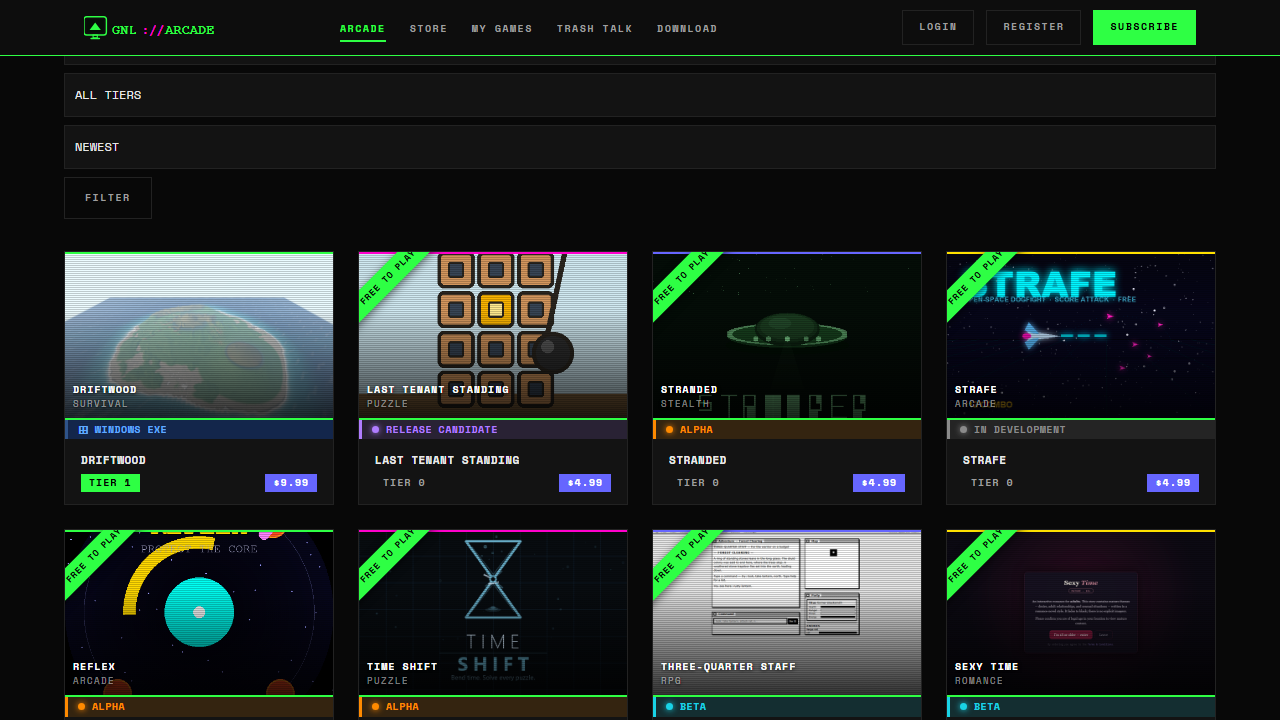Open the Driftwood island thumbnail

click(x=199, y=335)
